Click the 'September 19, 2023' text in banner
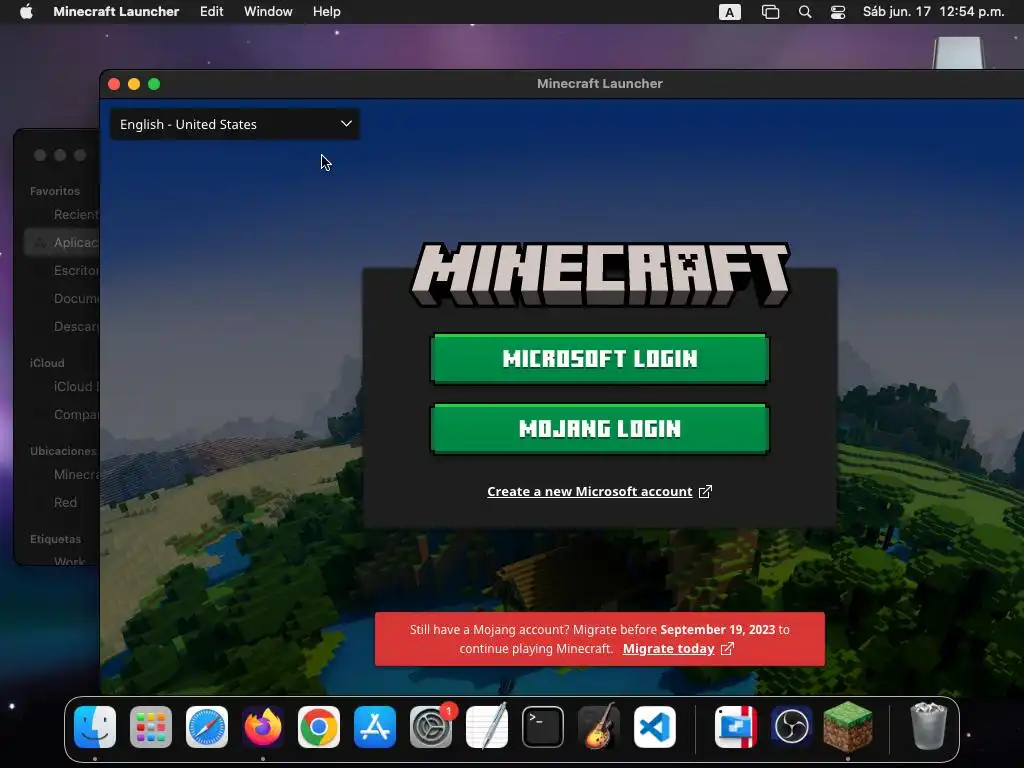 click(x=718, y=630)
